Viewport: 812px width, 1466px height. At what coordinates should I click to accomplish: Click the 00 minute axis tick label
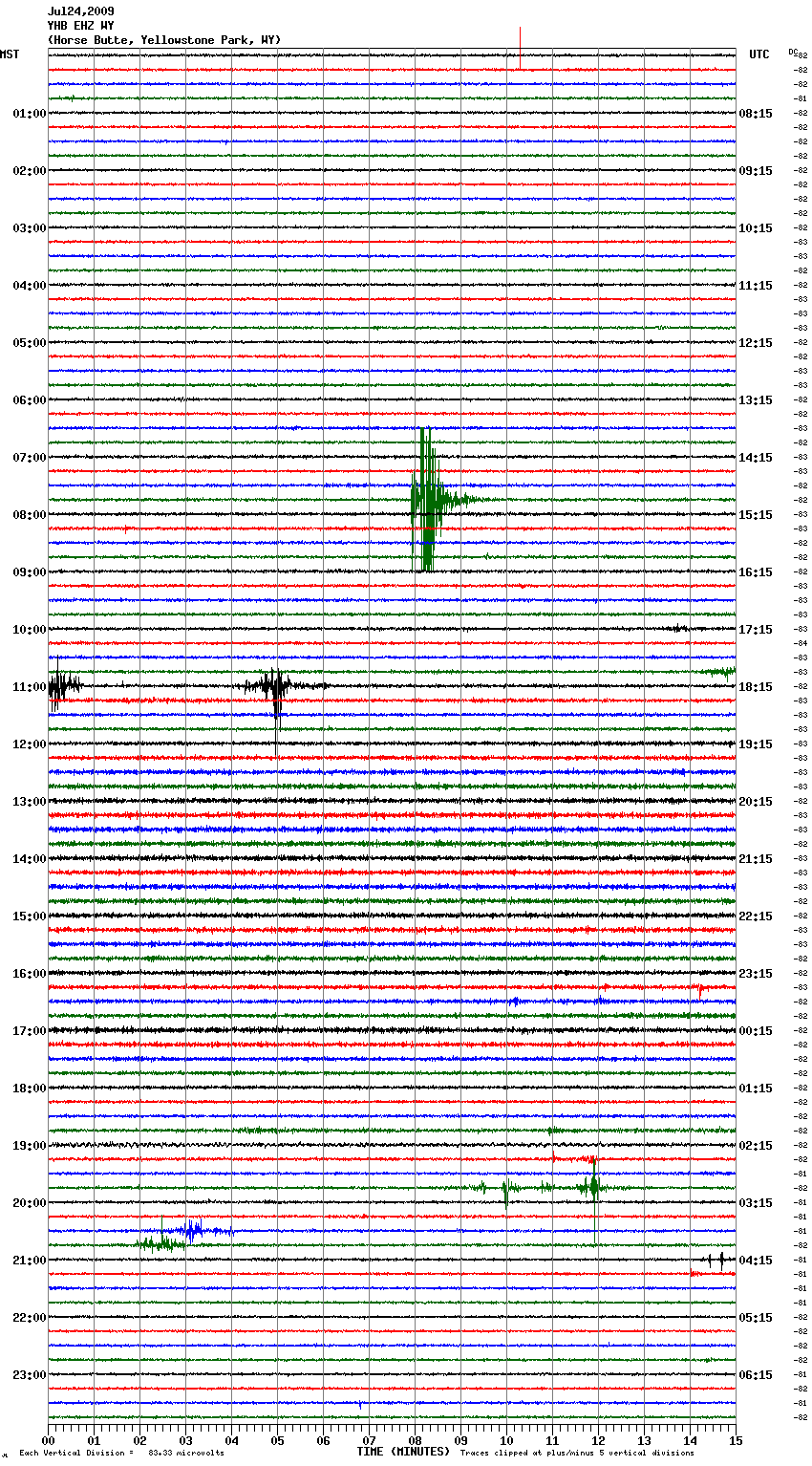pos(49,1440)
